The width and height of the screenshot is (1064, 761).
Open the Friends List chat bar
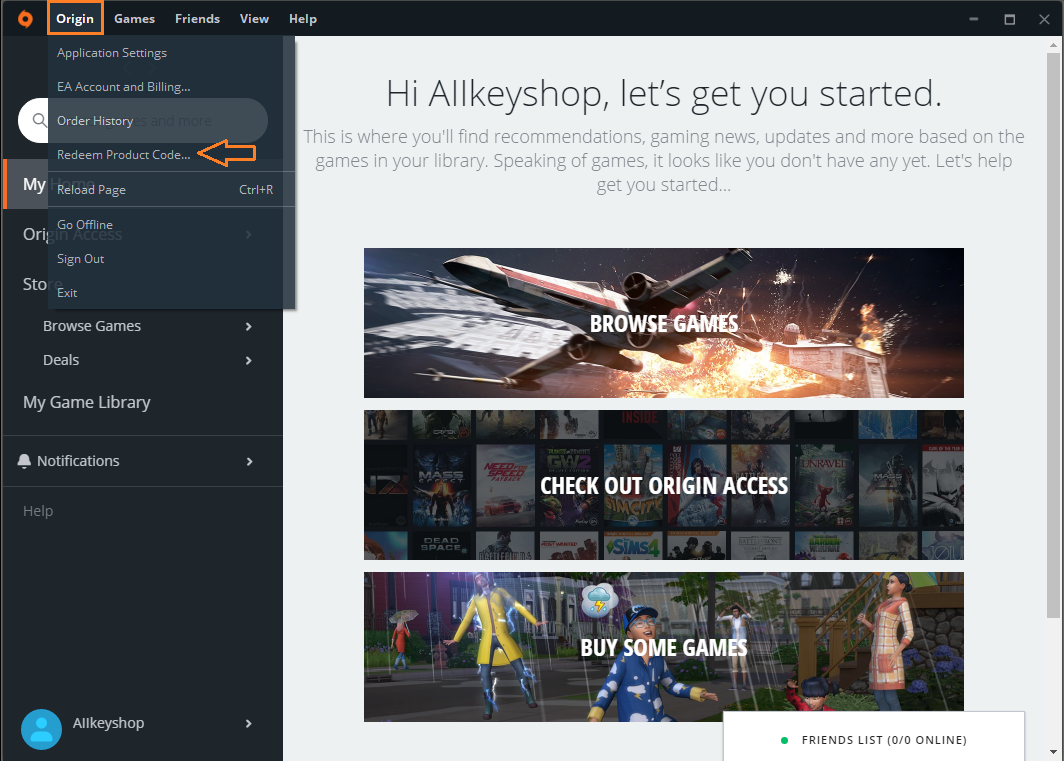873,740
